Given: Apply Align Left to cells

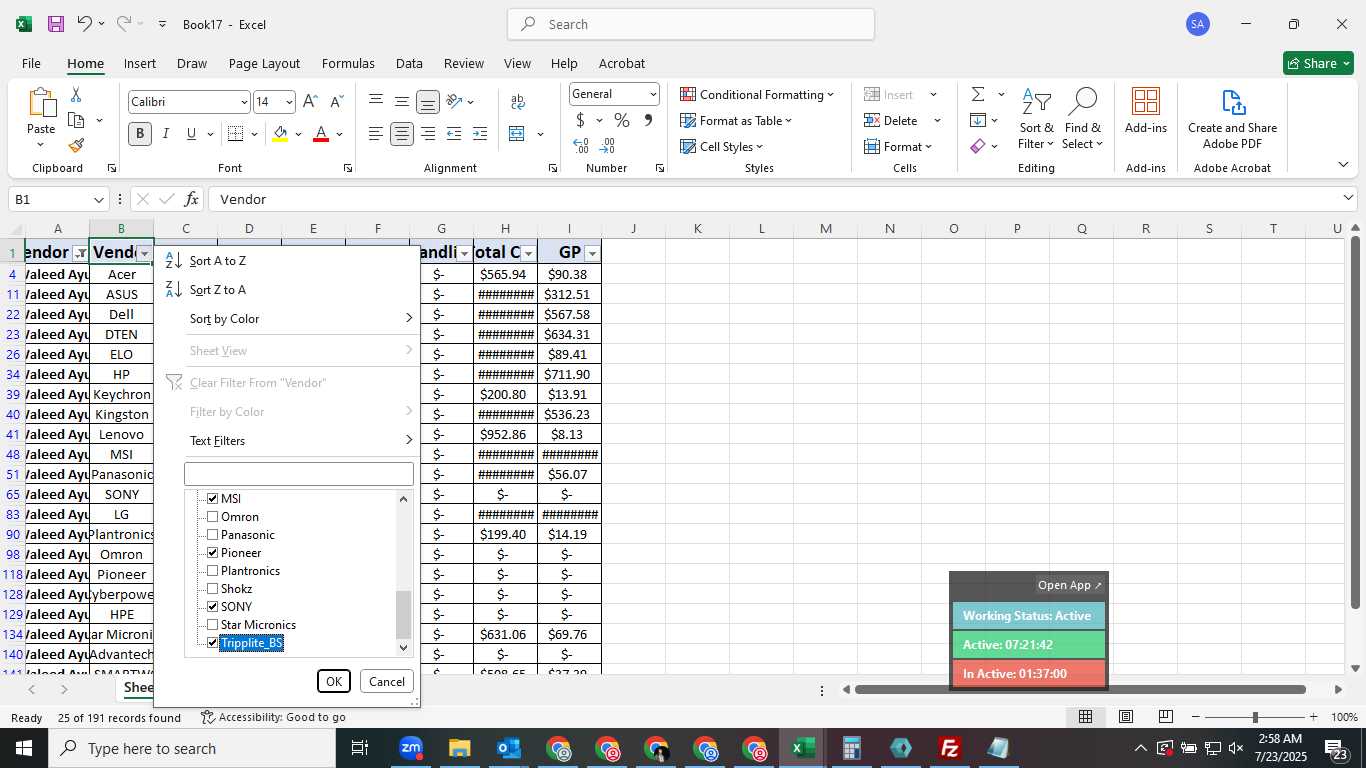Looking at the screenshot, I should pos(375,134).
